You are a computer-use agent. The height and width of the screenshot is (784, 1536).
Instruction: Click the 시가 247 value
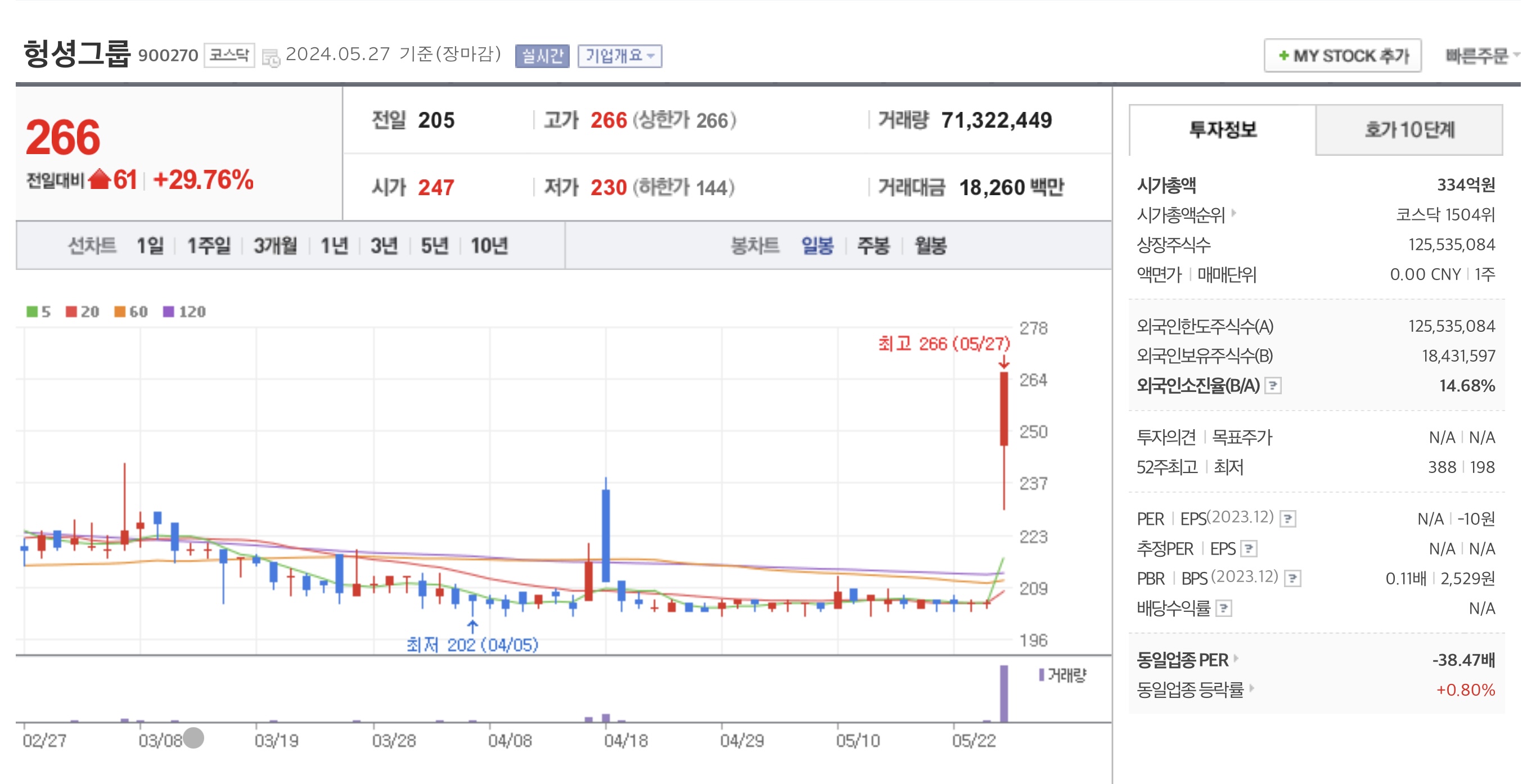tap(436, 188)
